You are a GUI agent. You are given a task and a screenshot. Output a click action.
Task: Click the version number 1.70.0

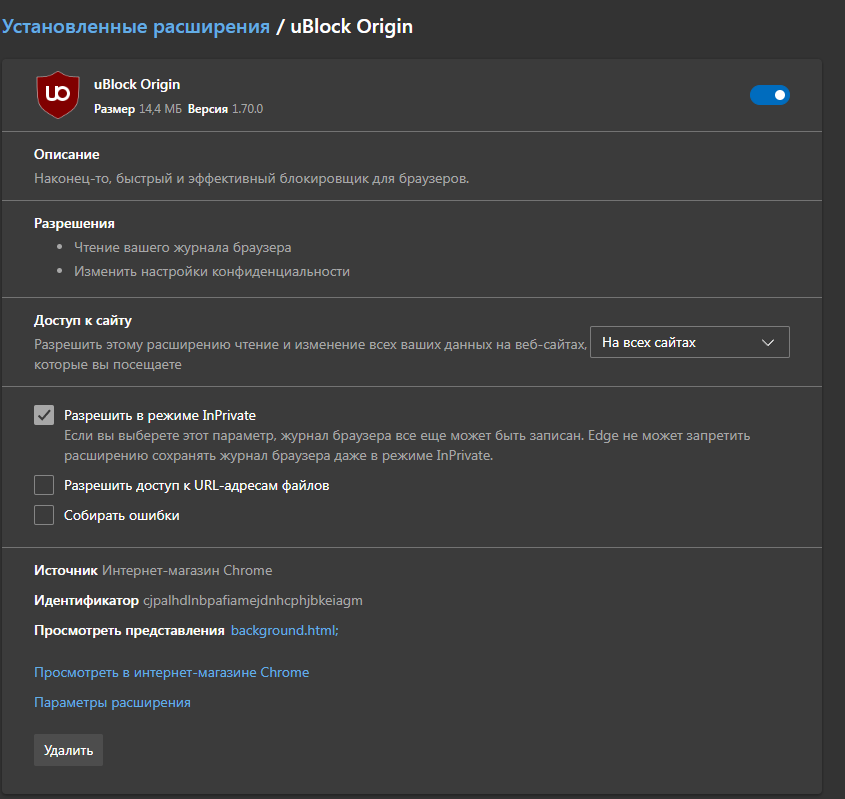(x=247, y=109)
